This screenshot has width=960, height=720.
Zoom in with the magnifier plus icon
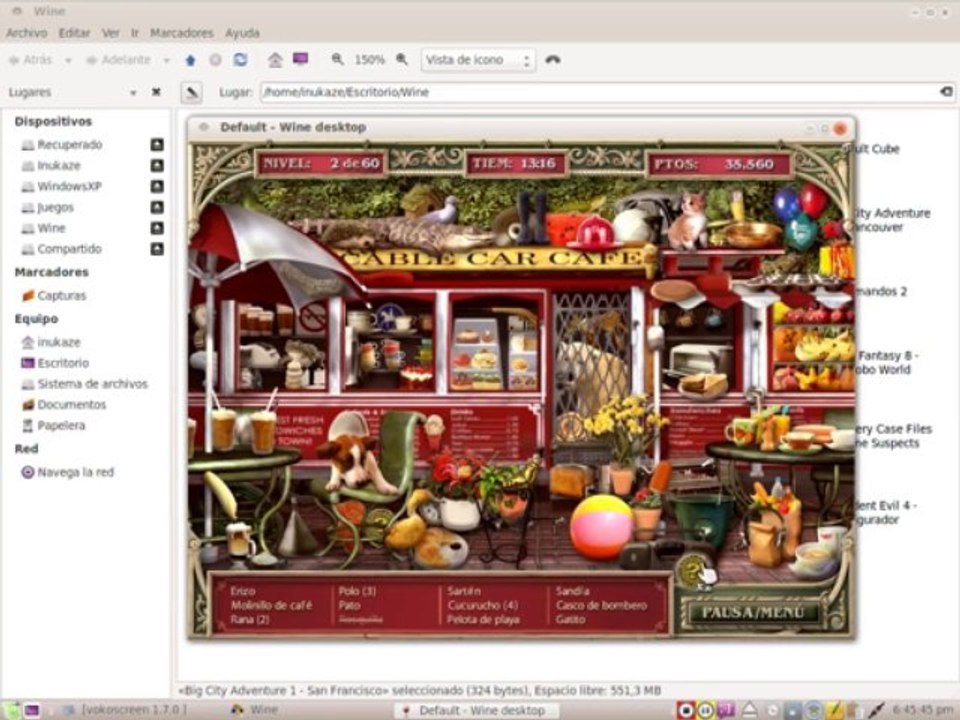(x=402, y=59)
